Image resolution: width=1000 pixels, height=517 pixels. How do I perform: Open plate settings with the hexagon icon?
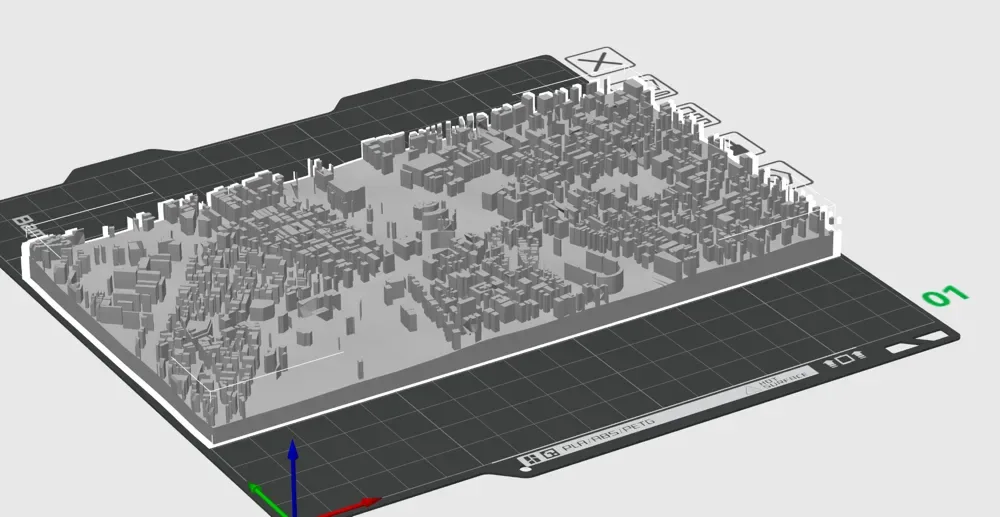[785, 175]
